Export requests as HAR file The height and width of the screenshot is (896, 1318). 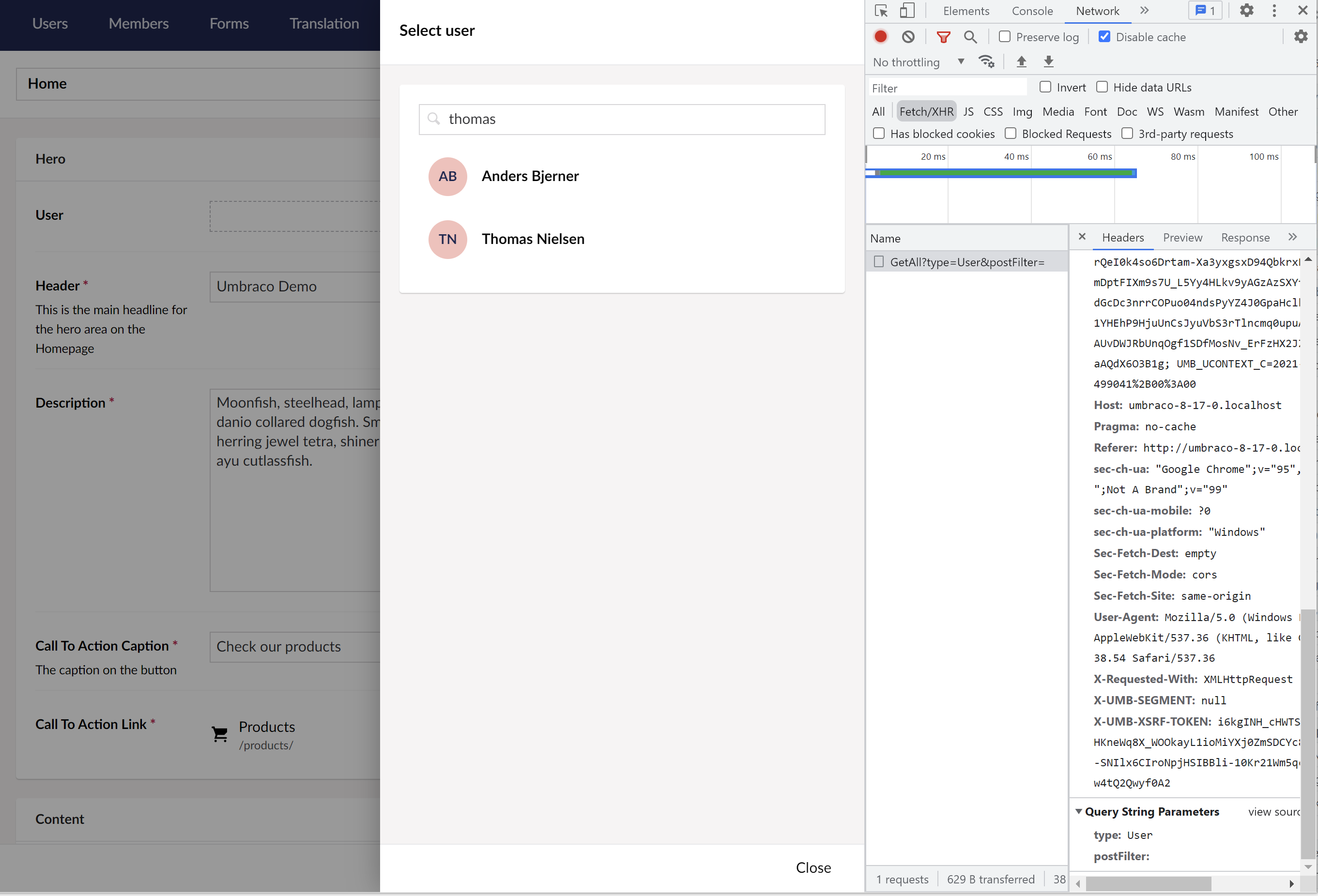[1048, 61]
